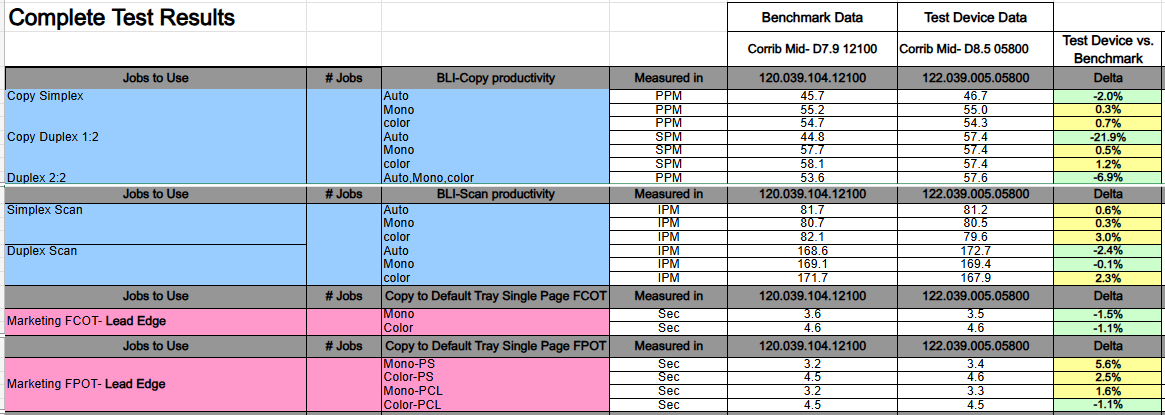
Task: Click the Test Device vs. Benchmark cell
Action: tap(1108, 50)
